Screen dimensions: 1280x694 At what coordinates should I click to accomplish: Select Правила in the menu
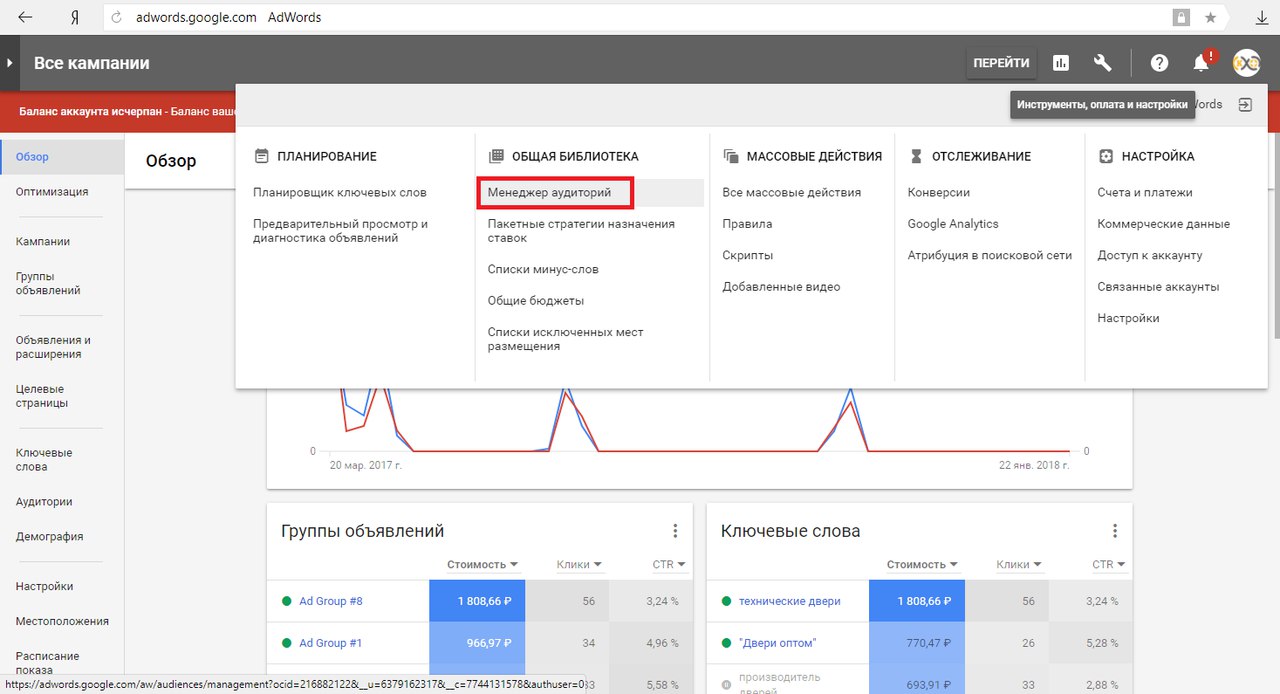(x=747, y=224)
